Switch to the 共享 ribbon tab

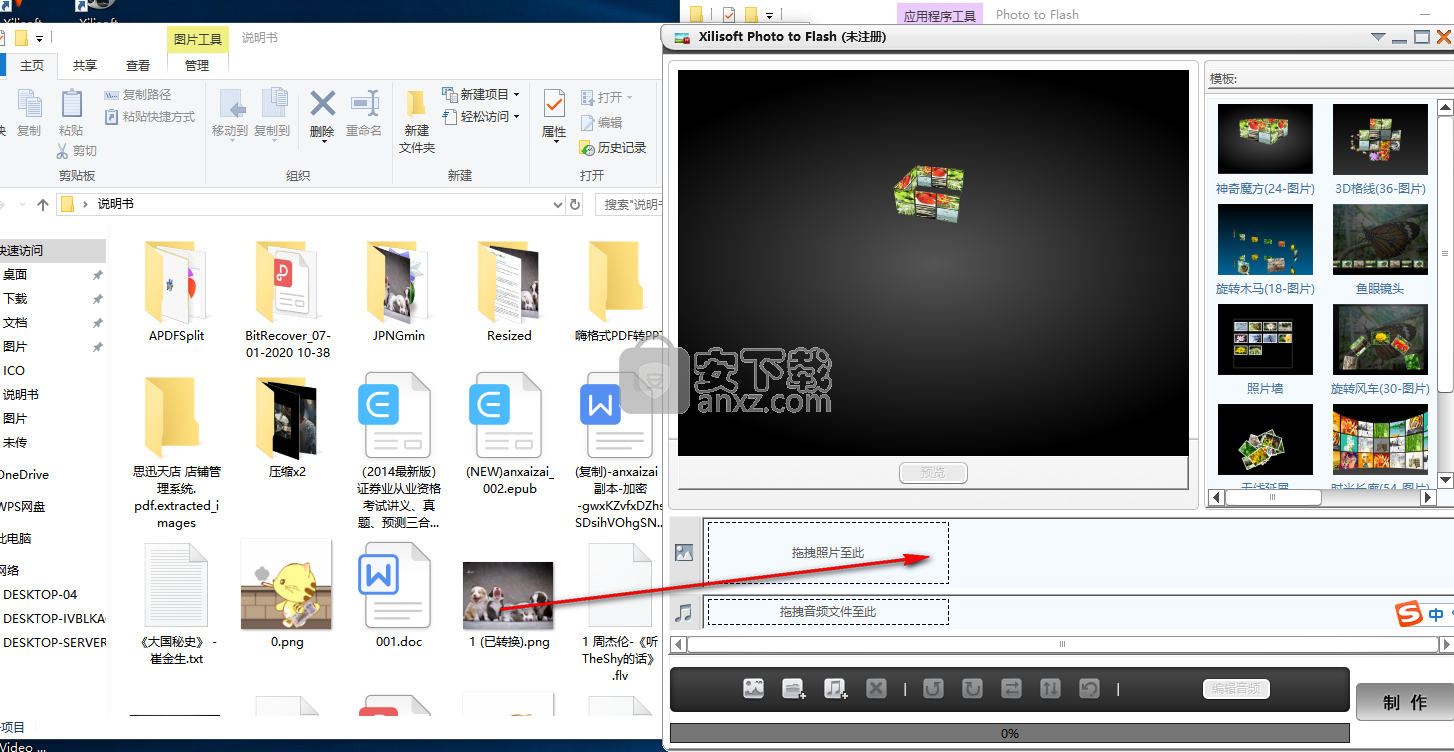[x=85, y=65]
